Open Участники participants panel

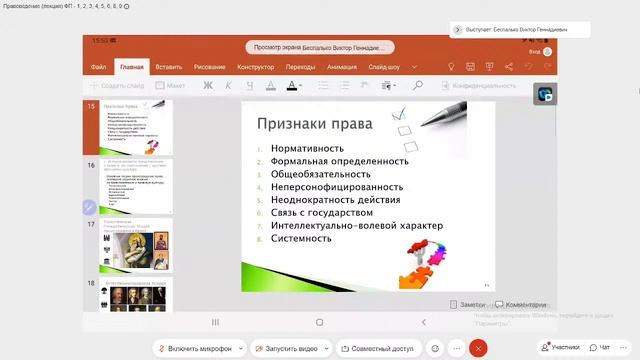[x=560, y=347]
